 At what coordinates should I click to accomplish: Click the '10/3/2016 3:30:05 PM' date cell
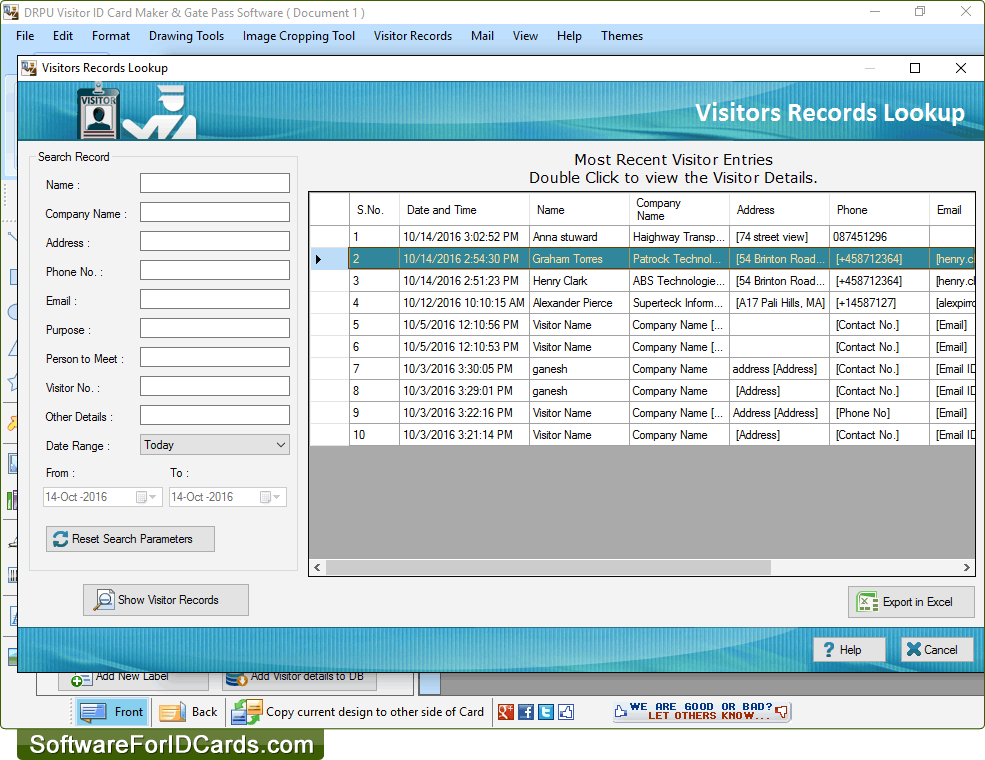[x=464, y=369]
